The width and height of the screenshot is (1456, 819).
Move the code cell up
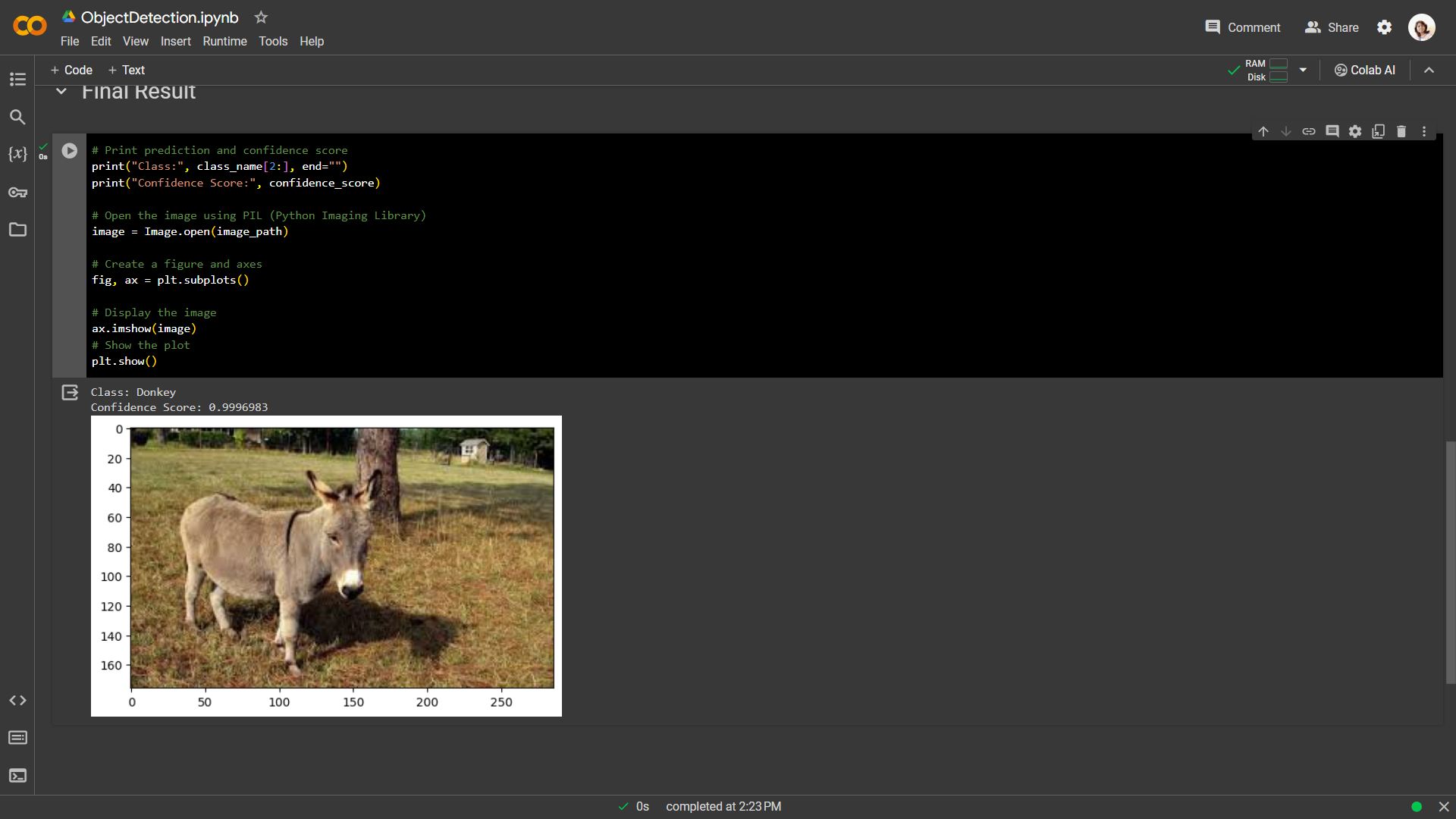(1263, 131)
